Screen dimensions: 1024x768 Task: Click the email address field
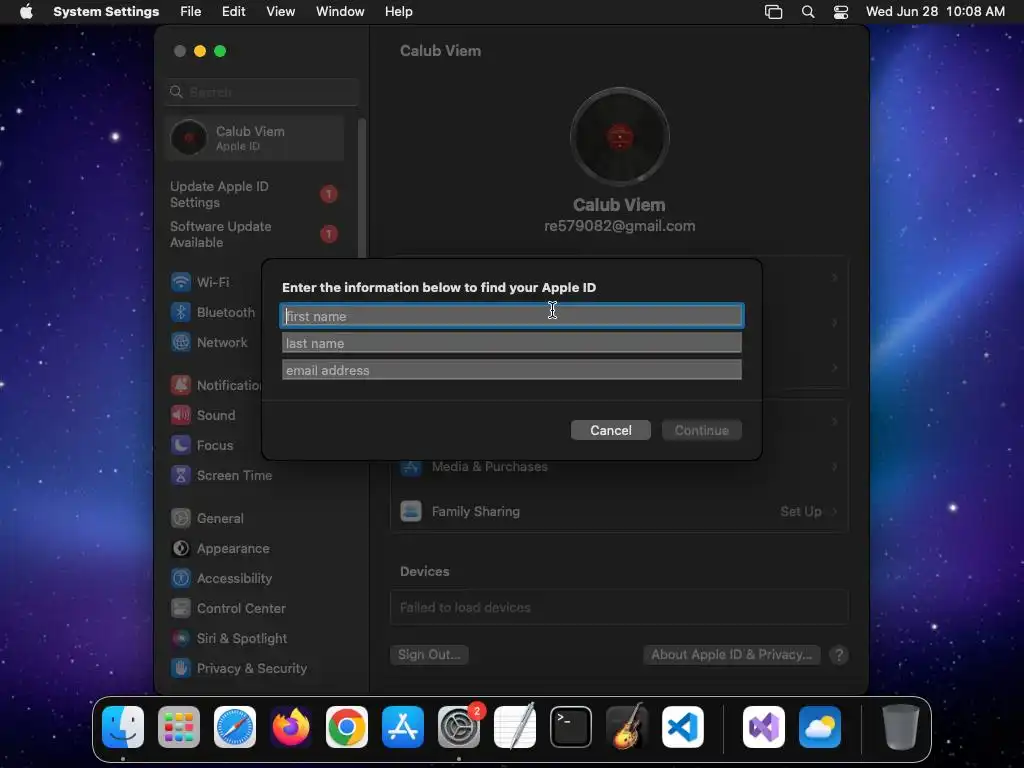point(512,370)
